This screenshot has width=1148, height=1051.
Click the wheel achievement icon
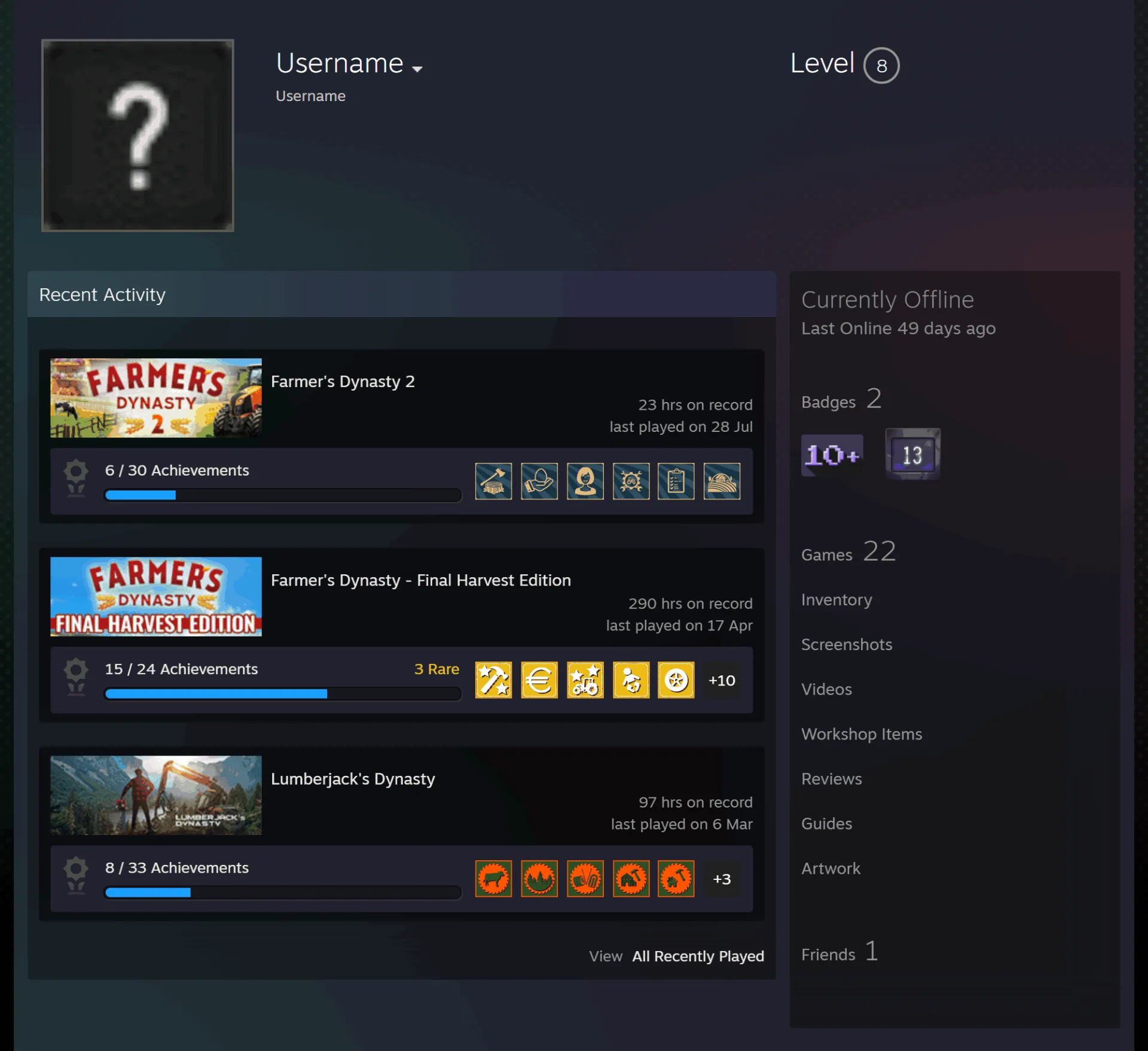click(x=676, y=680)
